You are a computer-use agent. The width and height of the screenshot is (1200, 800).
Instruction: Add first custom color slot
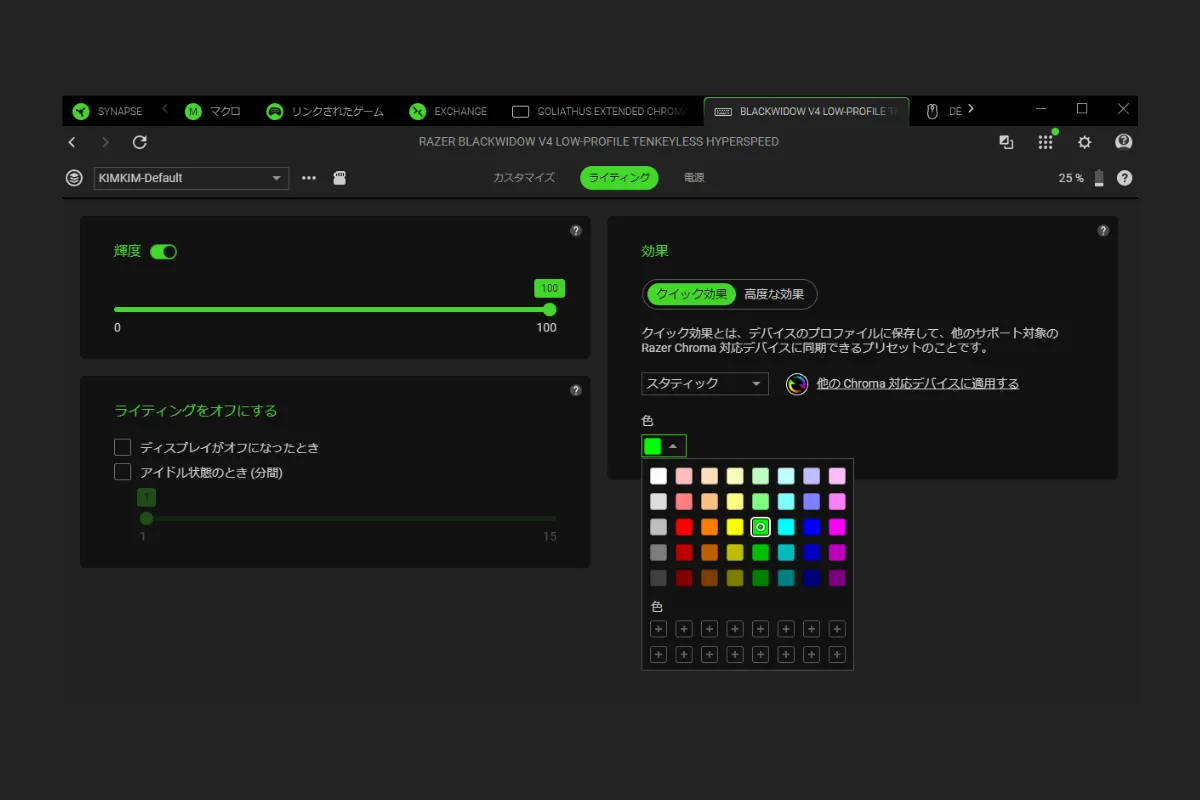pos(658,629)
